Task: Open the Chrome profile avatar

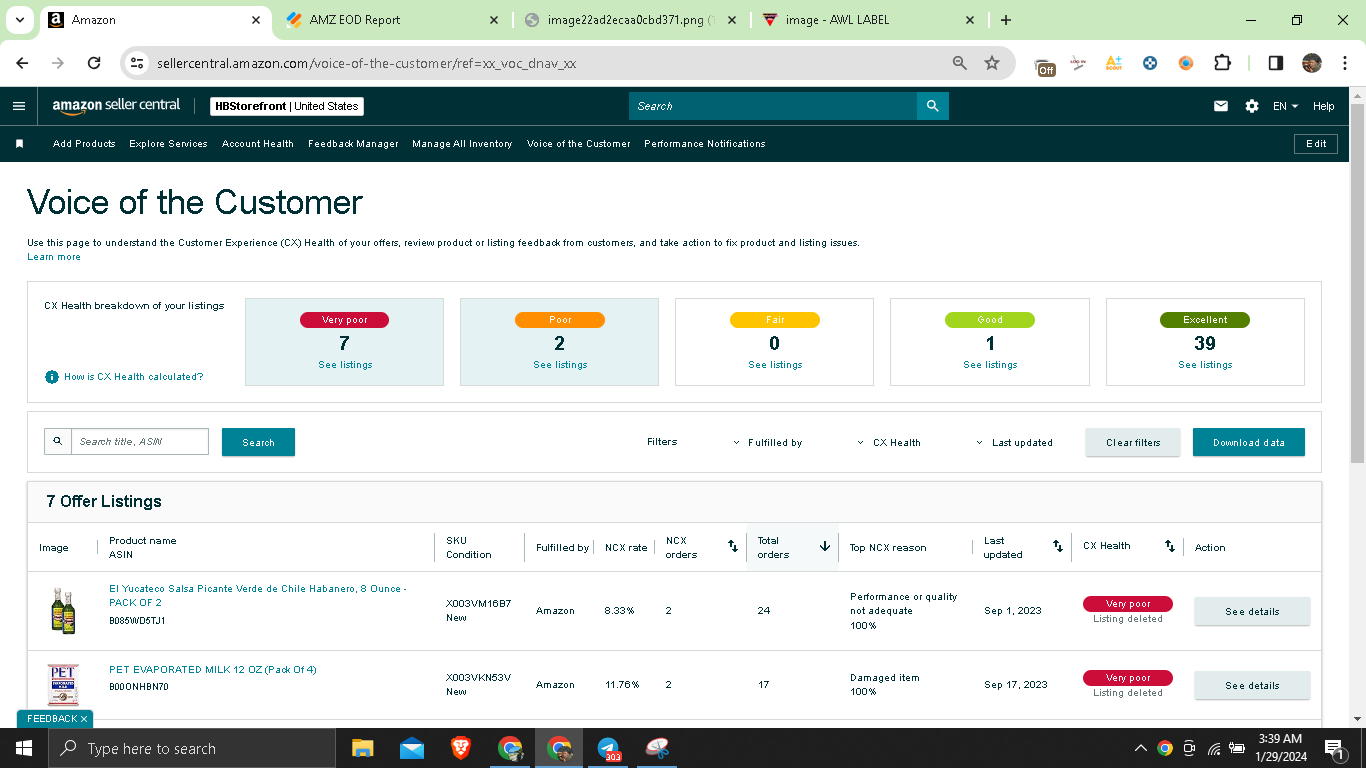Action: [1312, 63]
